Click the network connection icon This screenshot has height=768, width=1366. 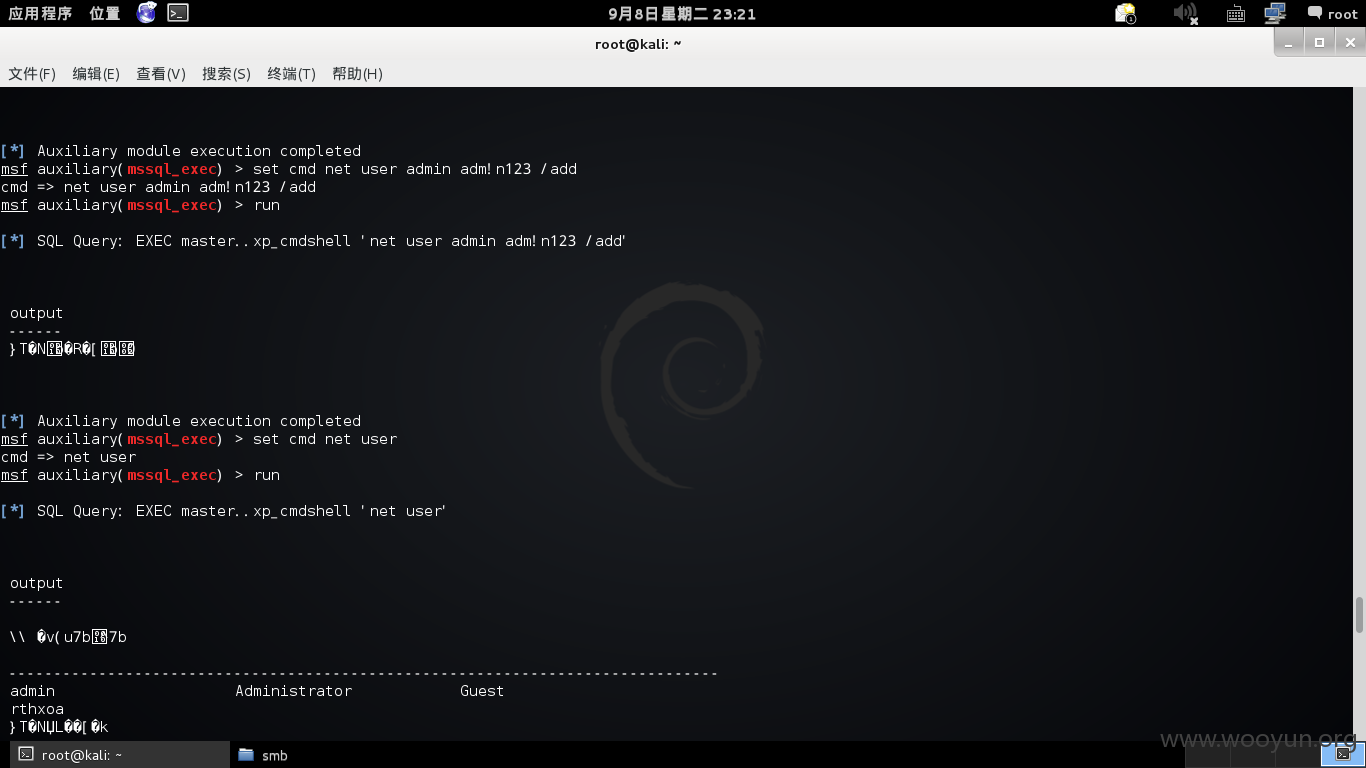1274,13
